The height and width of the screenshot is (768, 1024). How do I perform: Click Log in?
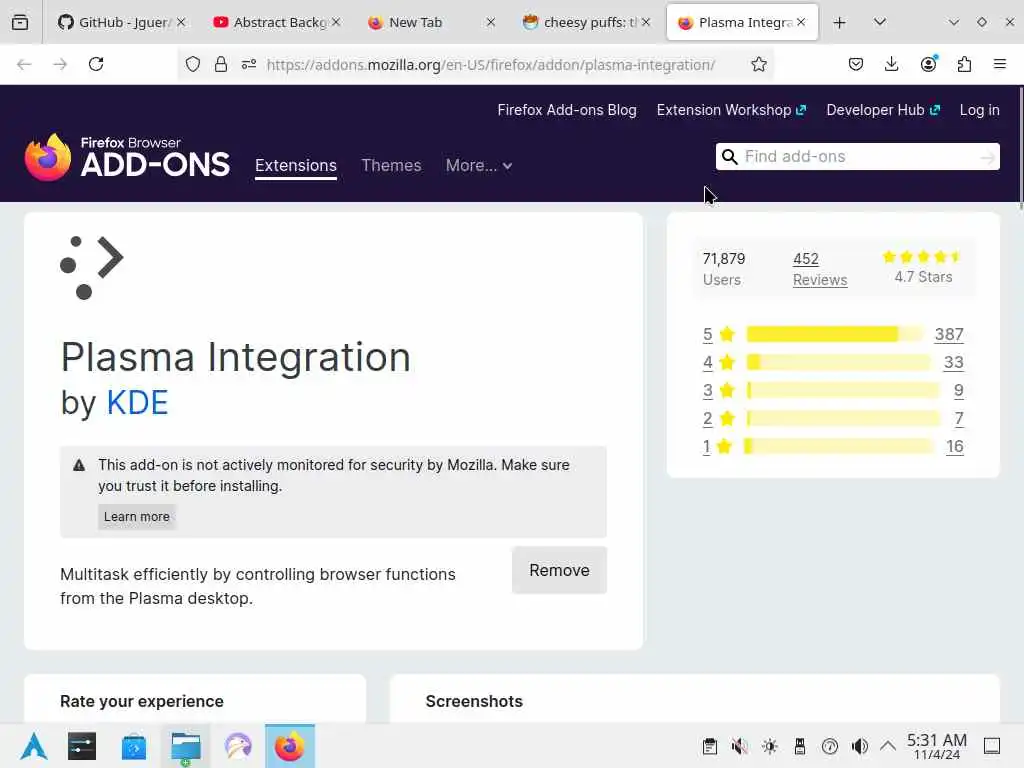[x=980, y=110]
